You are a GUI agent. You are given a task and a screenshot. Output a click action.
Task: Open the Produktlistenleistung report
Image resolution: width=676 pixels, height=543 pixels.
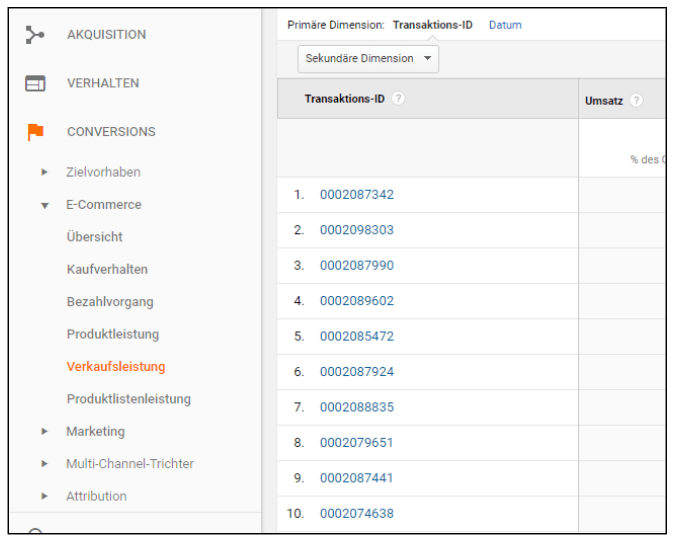pos(128,399)
